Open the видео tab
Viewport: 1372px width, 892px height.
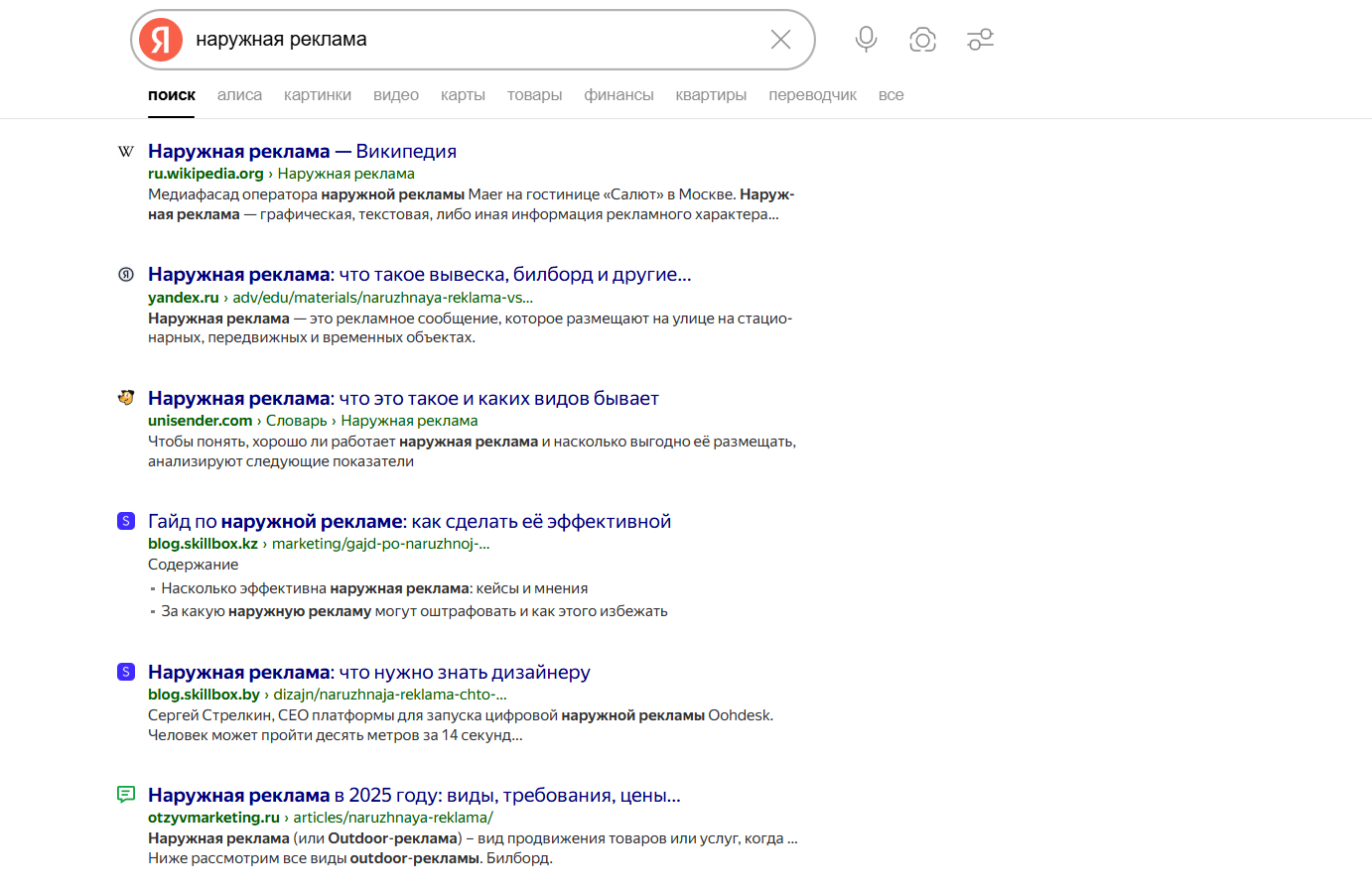(x=396, y=95)
